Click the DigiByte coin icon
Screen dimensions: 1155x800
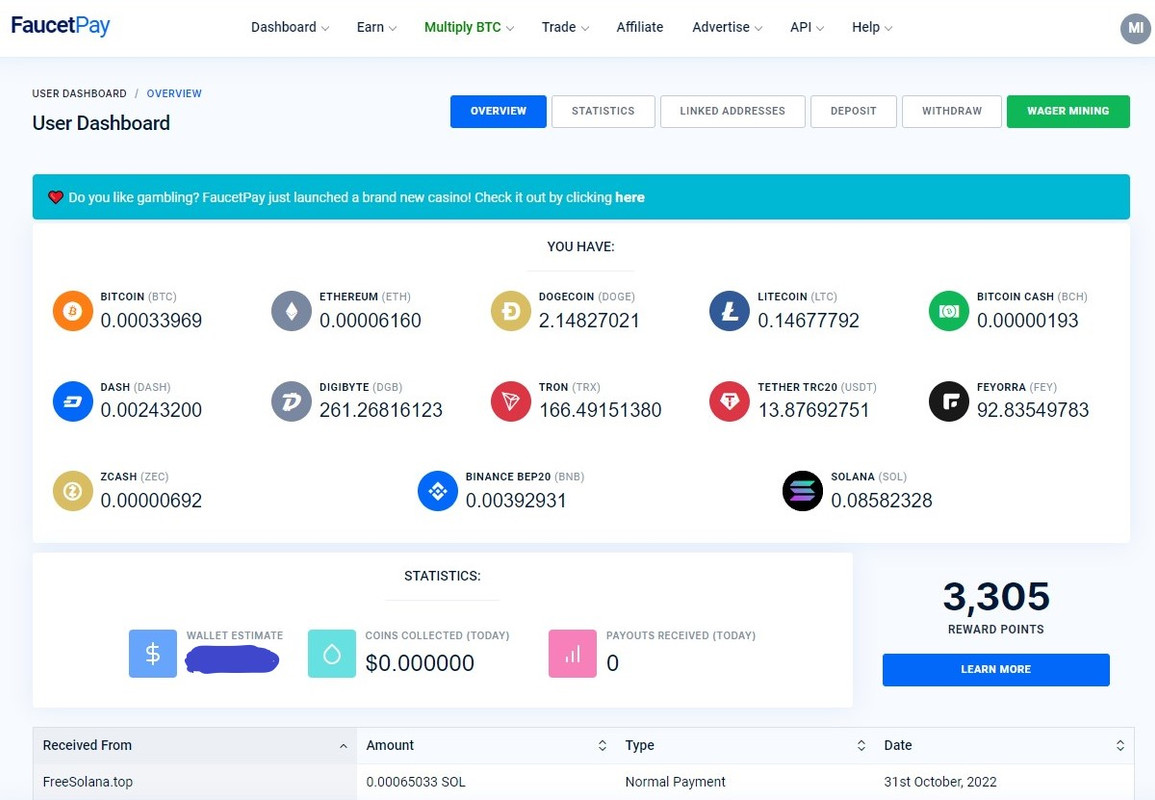coord(292,401)
